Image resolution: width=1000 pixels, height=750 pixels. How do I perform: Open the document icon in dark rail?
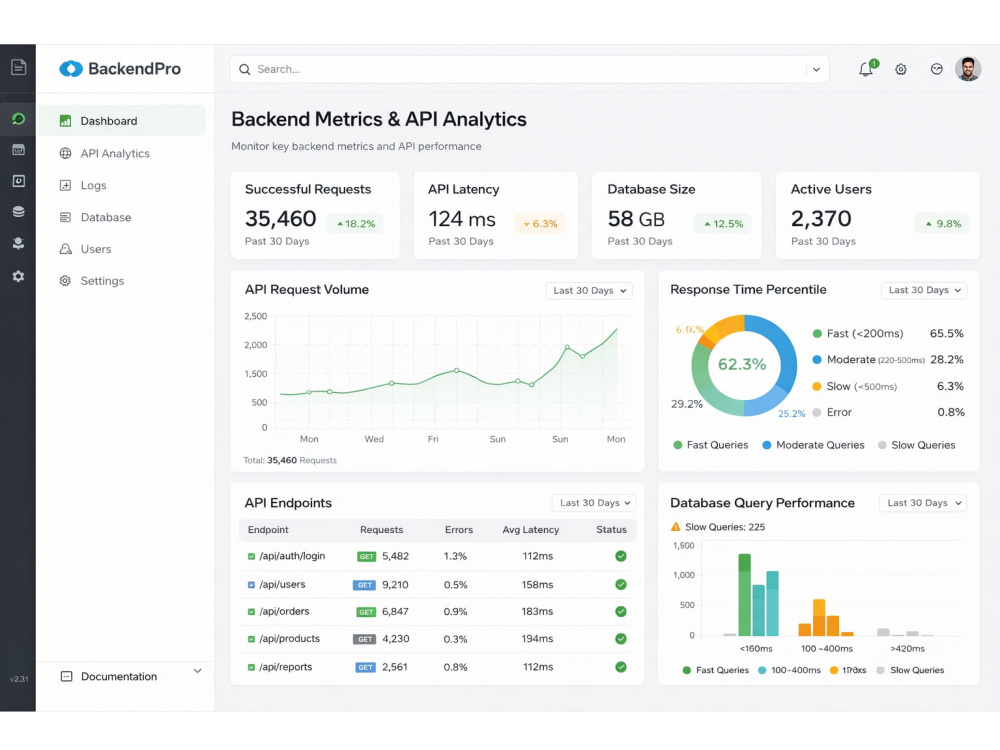click(x=18, y=67)
